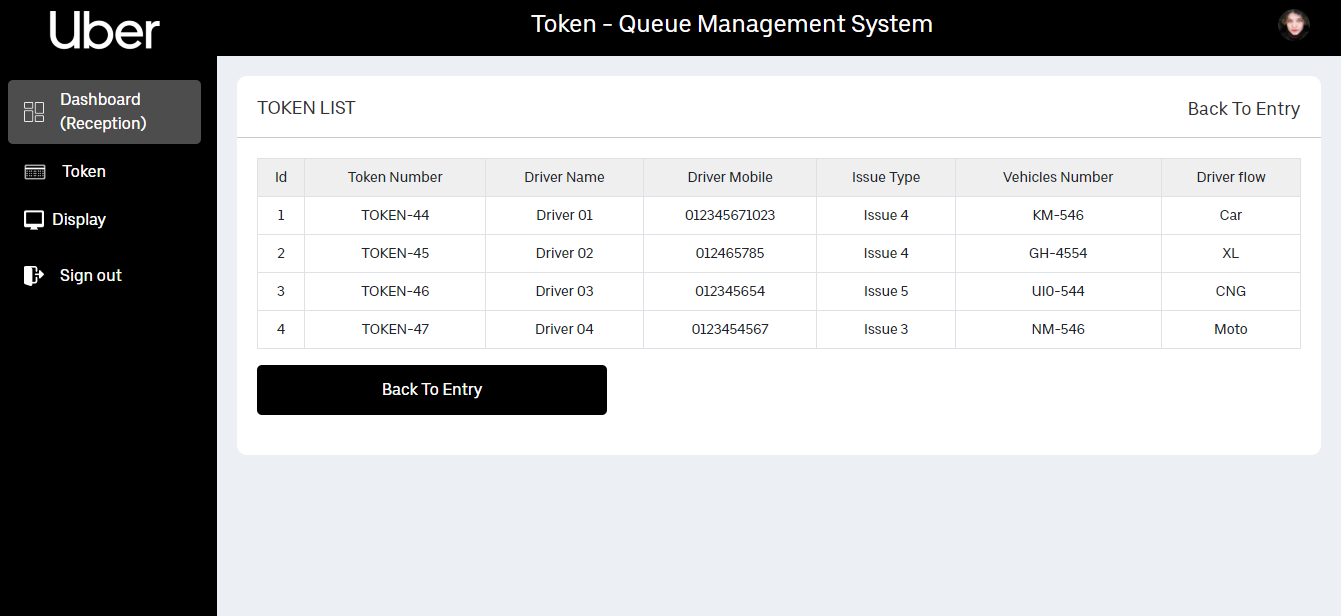
Task: Select the TOKEN-44 cell
Action: 395,215
